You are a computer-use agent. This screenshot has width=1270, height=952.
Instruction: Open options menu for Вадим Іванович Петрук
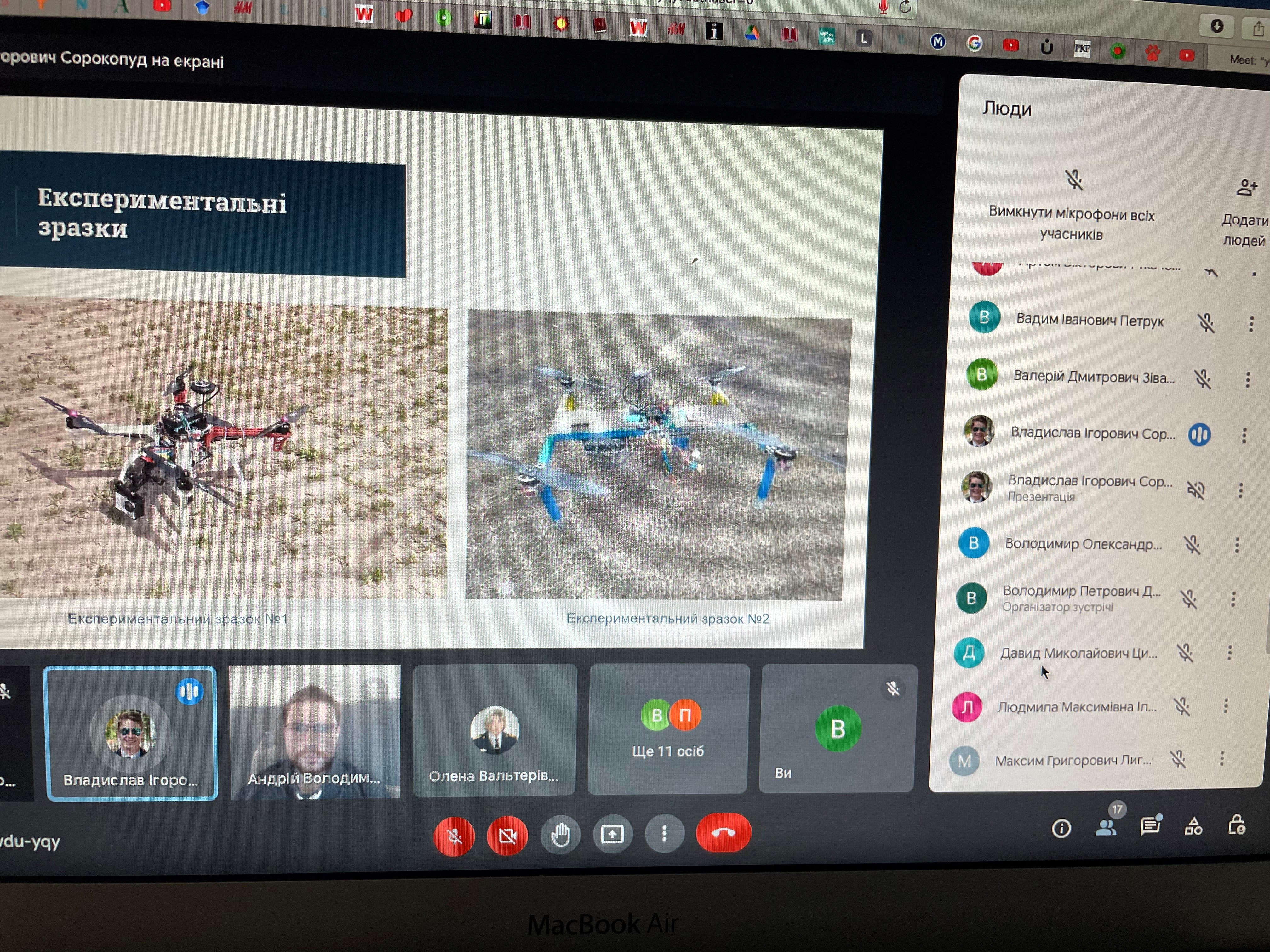1251,324
